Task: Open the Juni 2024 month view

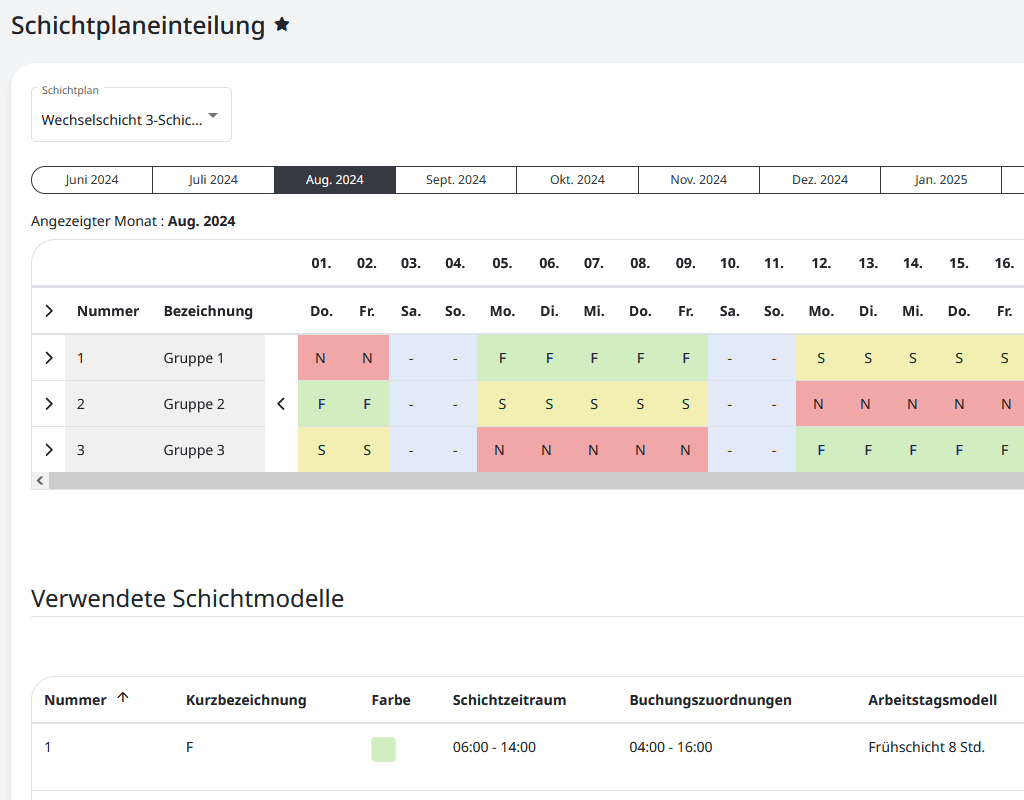Action: click(x=91, y=180)
